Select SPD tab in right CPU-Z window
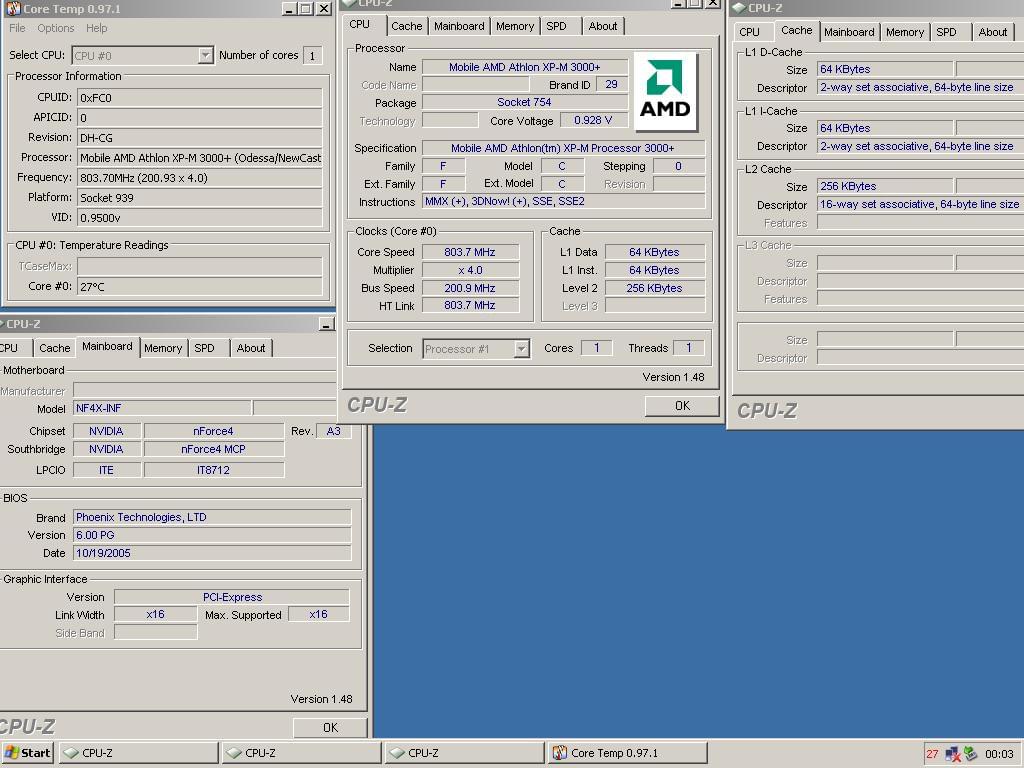1024x768 pixels. coord(946,32)
